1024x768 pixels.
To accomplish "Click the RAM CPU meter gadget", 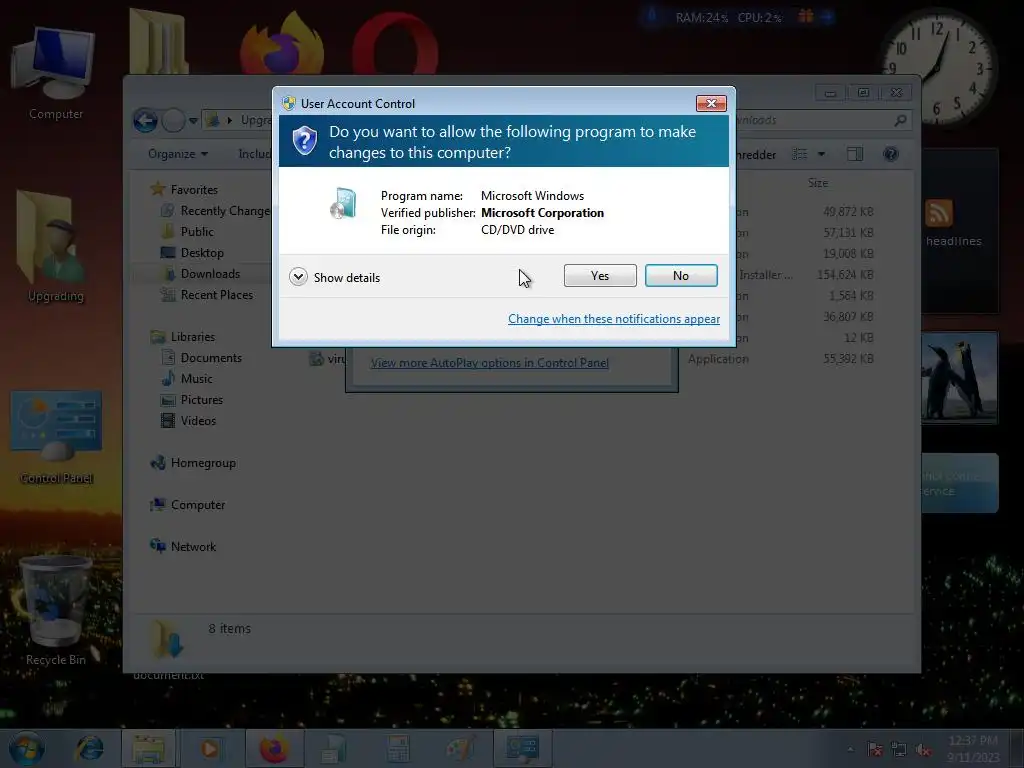I will click(738, 18).
